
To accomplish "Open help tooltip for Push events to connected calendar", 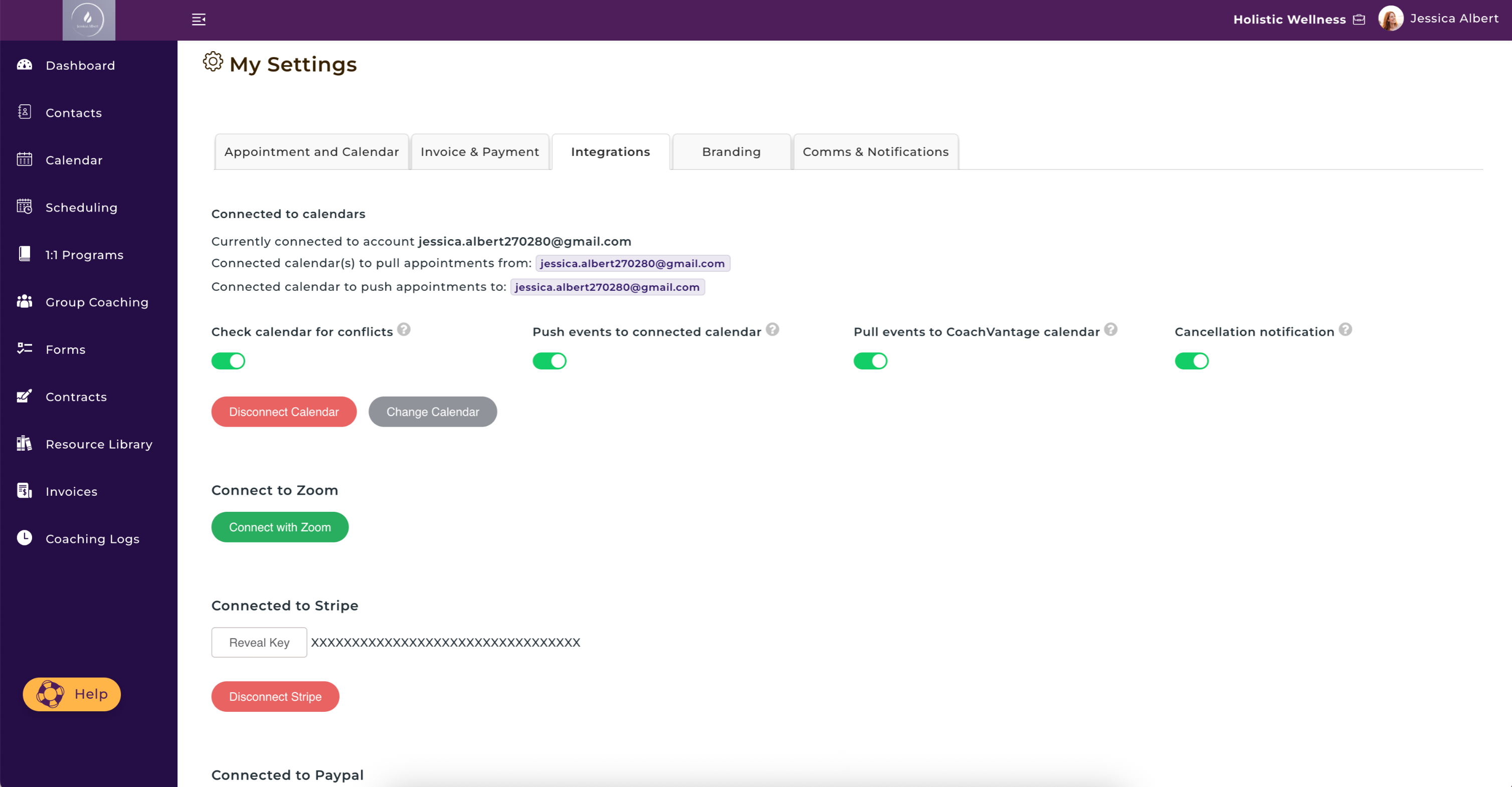I will pyautogui.click(x=773, y=329).
